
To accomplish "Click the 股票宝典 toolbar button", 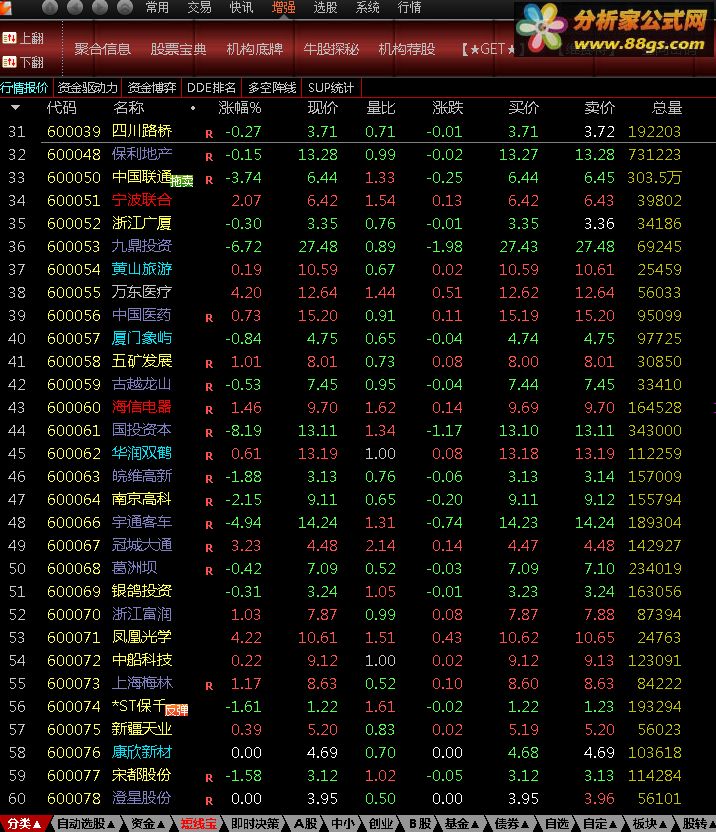I will pyautogui.click(x=178, y=49).
